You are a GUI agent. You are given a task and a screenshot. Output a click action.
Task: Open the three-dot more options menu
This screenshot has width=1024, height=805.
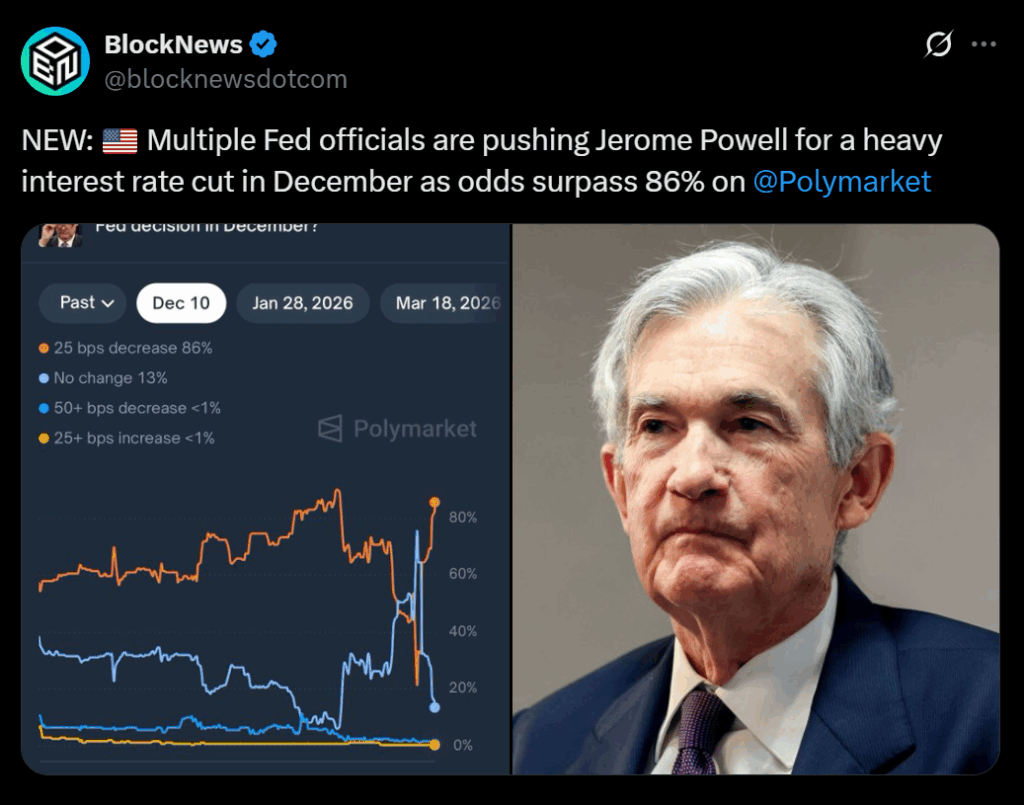[x=985, y=43]
